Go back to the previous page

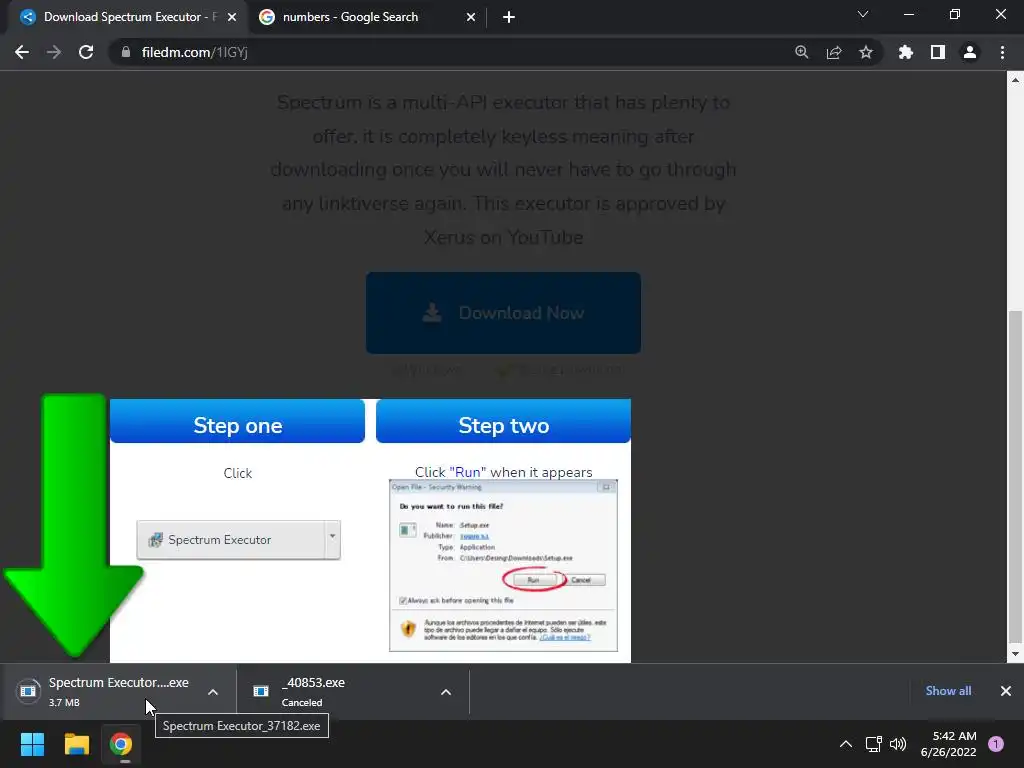pyautogui.click(x=22, y=52)
